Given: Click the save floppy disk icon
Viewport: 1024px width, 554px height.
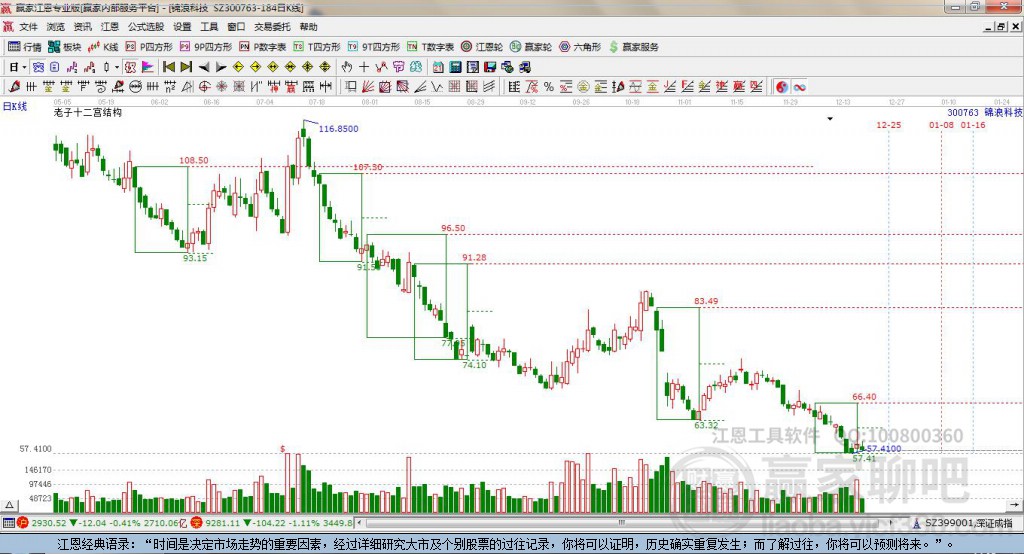Looking at the screenshot, I should point(490,67).
